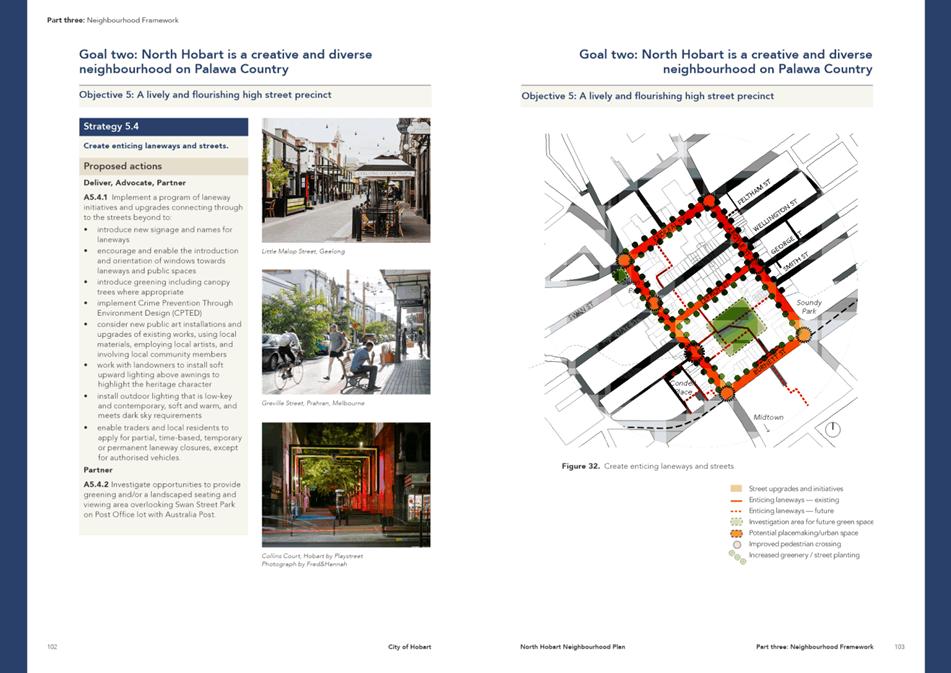Click the north arrow compass on map
This screenshot has height=673, width=951.
[x=833, y=429]
